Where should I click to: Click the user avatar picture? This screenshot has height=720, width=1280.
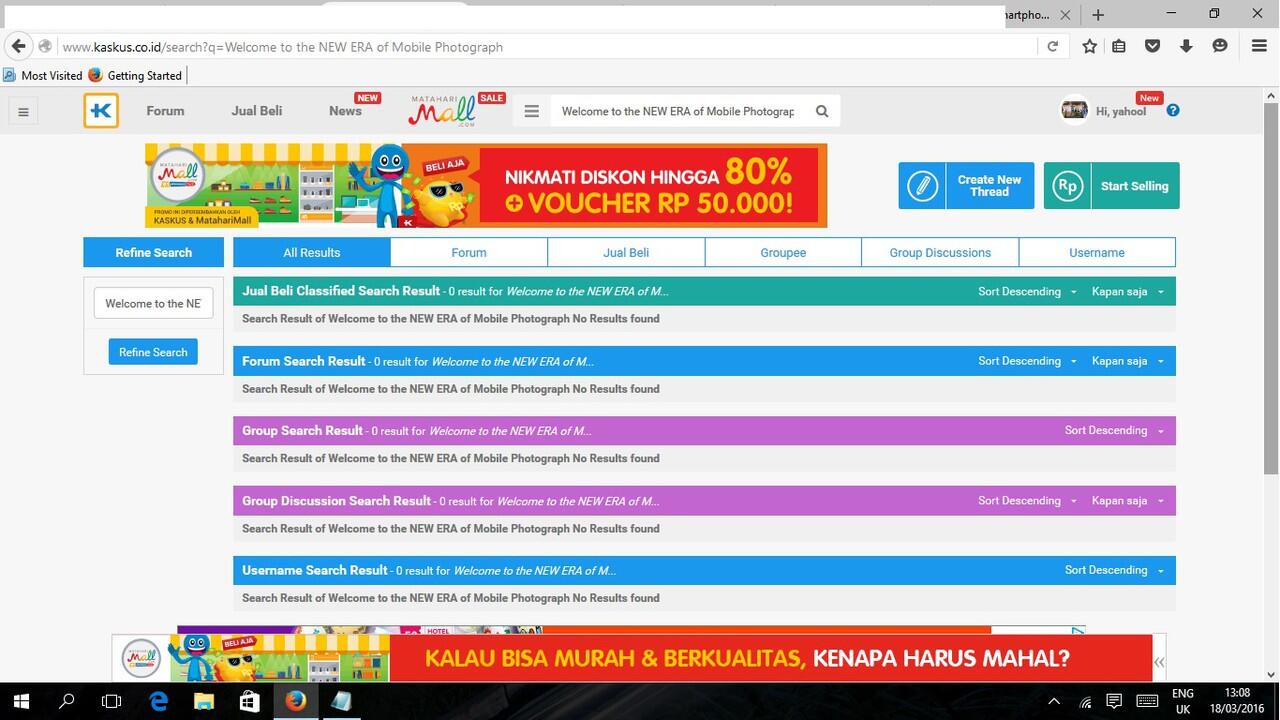click(1074, 110)
